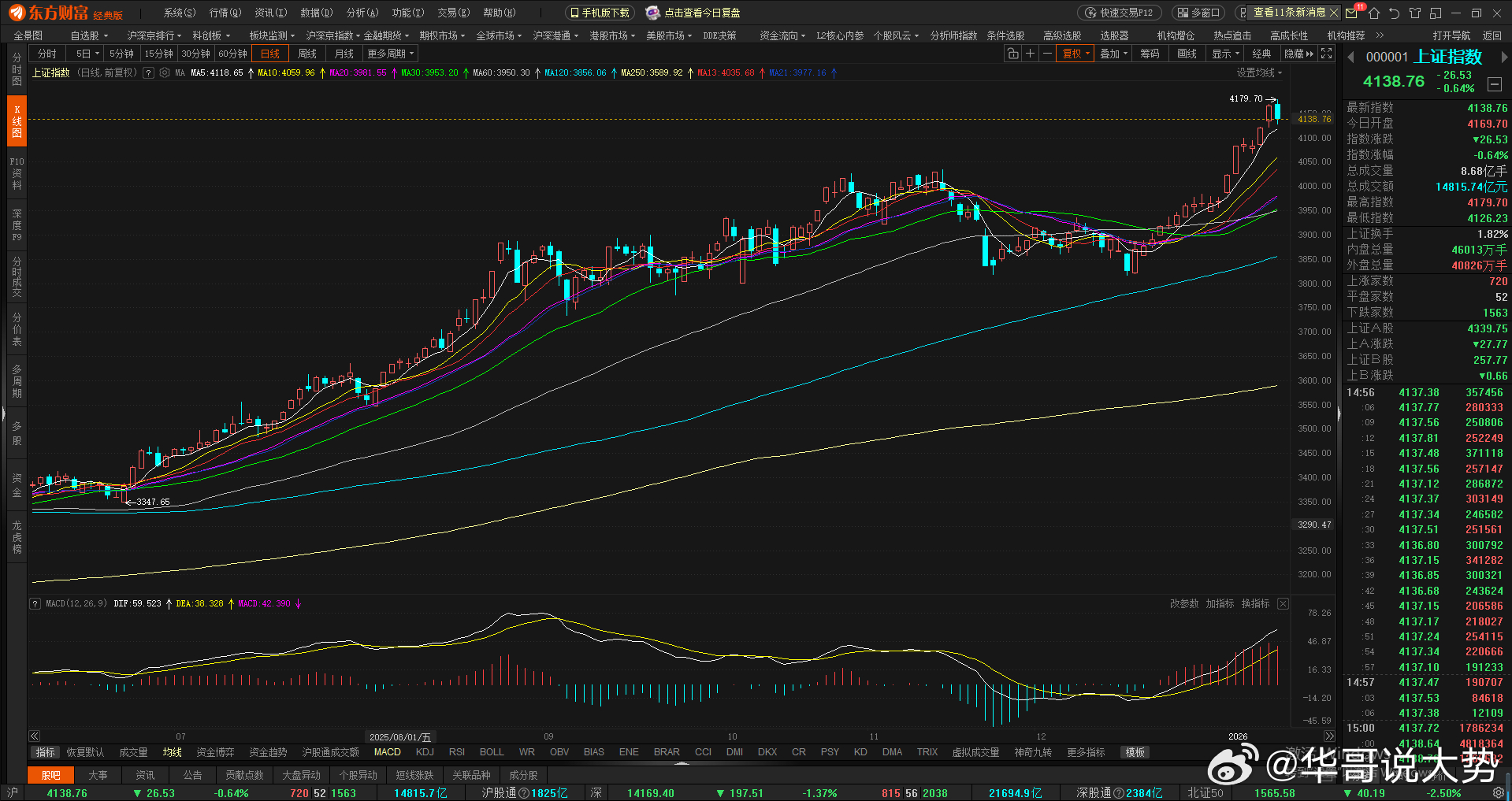Switch to 分时 intraday chart
The image size is (1512, 801).
[x=47, y=54]
